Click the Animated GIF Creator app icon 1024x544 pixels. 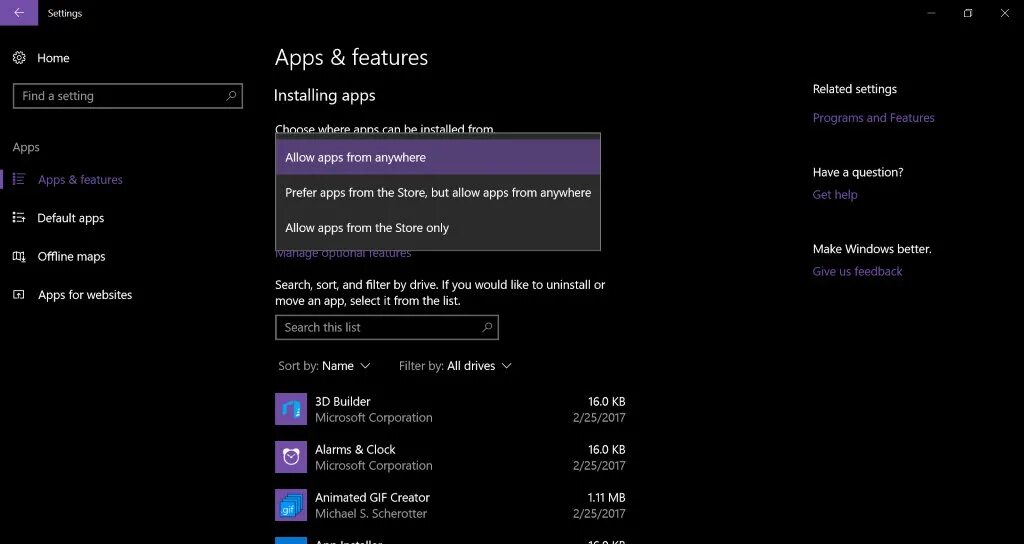[x=291, y=505]
